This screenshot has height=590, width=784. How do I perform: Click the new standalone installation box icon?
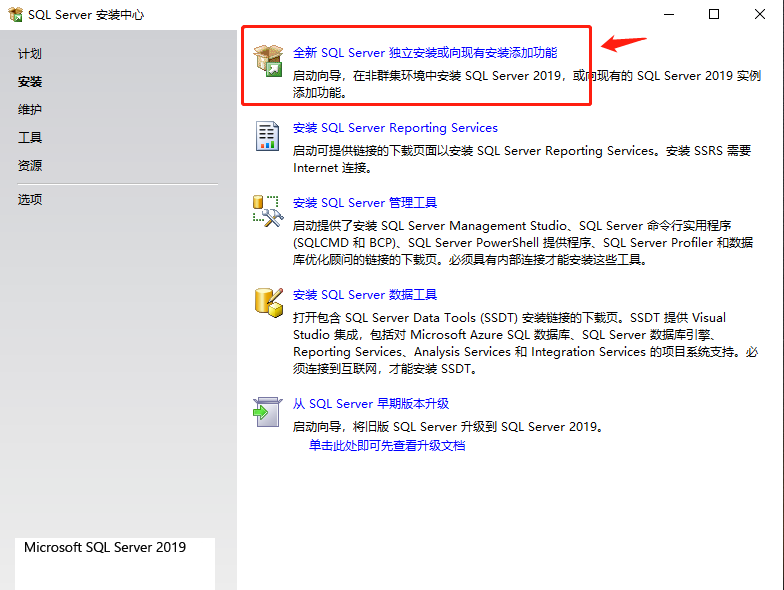tap(268, 60)
